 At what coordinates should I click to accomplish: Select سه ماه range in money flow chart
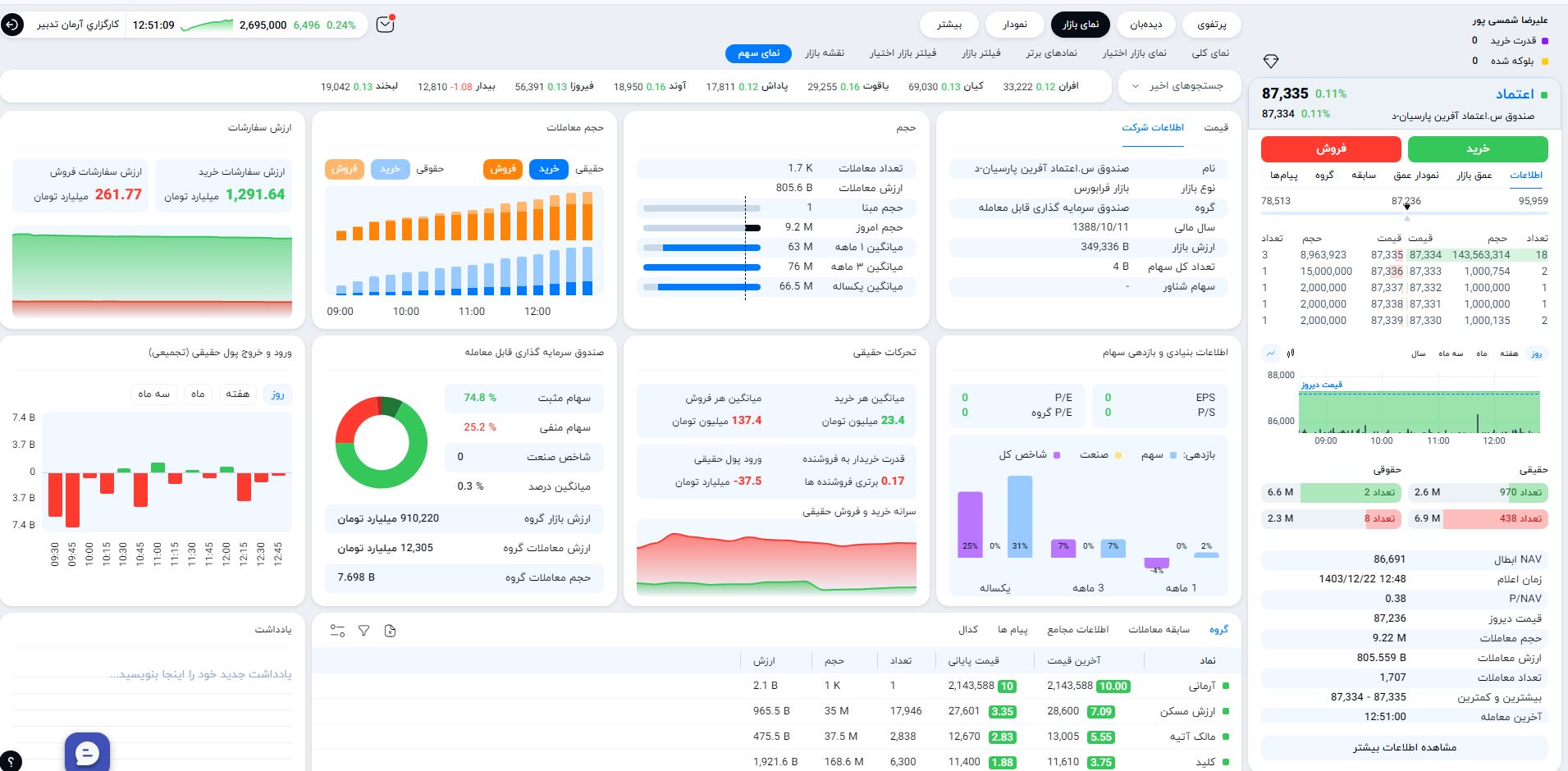pos(153,395)
